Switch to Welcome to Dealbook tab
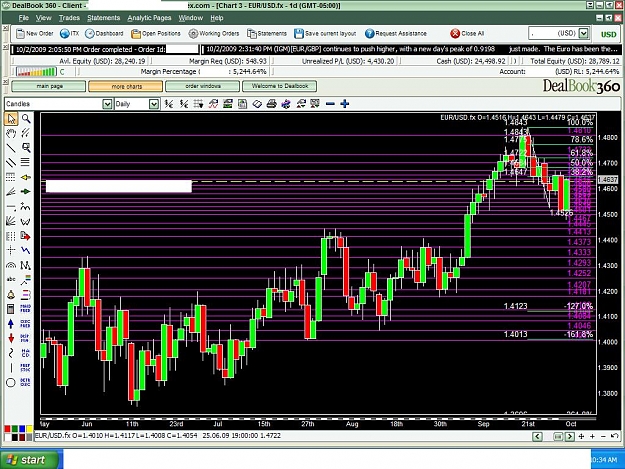Image resolution: width=625 pixels, height=469 pixels. 279,86
